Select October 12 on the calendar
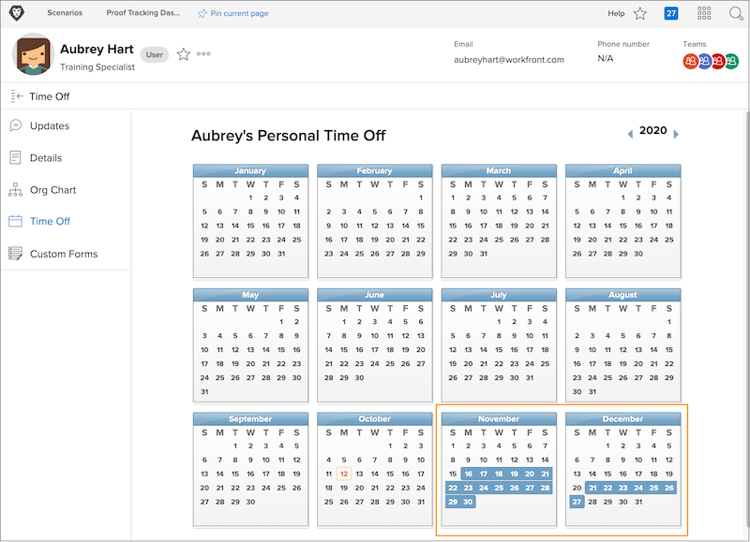The width and height of the screenshot is (750, 542). (344, 473)
